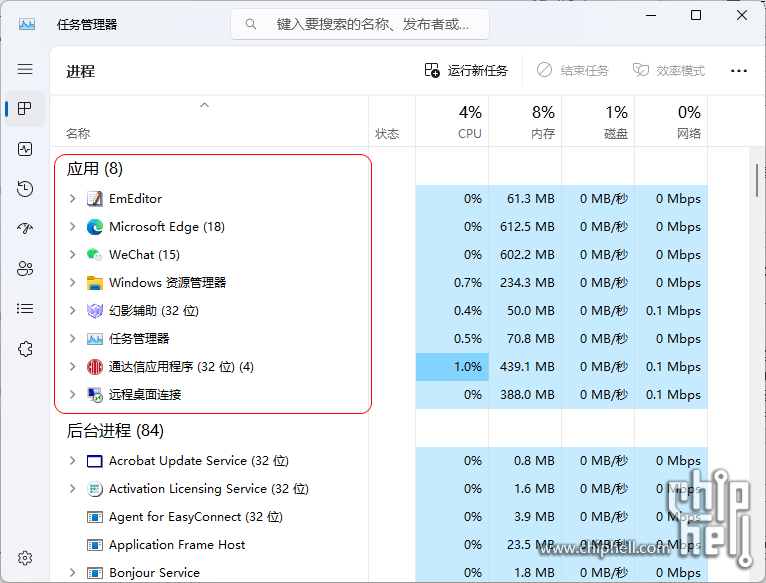Sort by the 名称 column header
The image size is (766, 583).
(x=209, y=121)
